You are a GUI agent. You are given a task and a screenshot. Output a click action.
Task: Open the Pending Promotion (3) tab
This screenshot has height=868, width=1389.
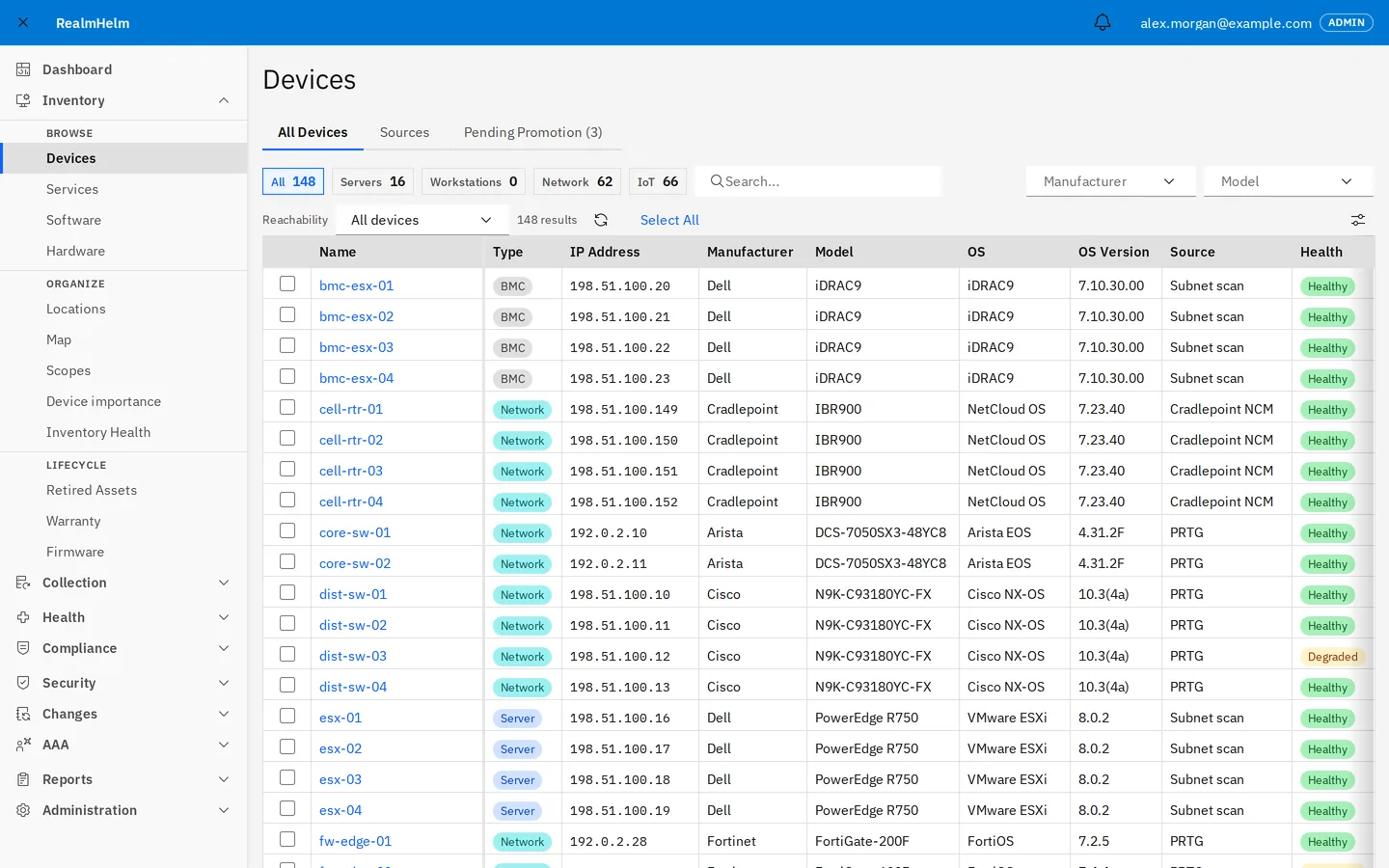click(x=533, y=132)
